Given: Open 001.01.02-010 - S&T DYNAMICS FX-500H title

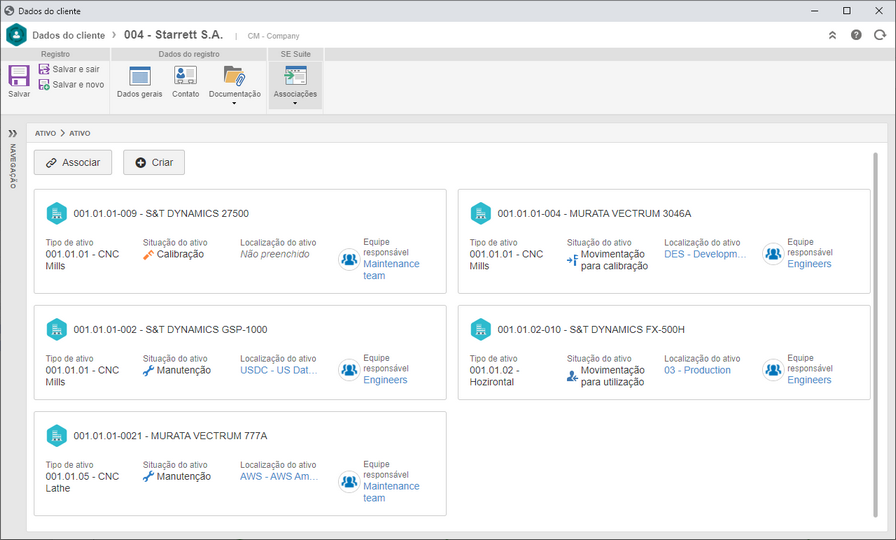Looking at the screenshot, I should (x=591, y=330).
